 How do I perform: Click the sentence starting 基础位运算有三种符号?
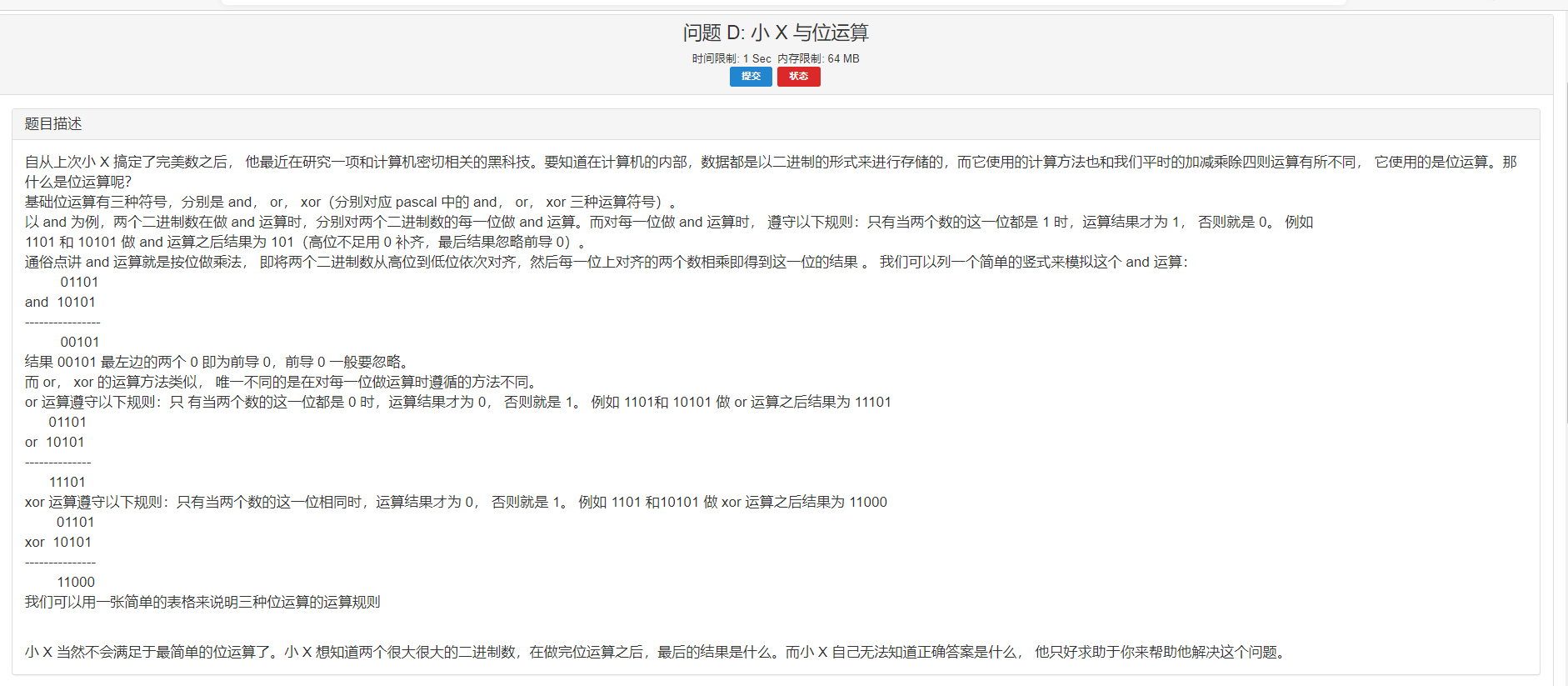tap(352, 202)
